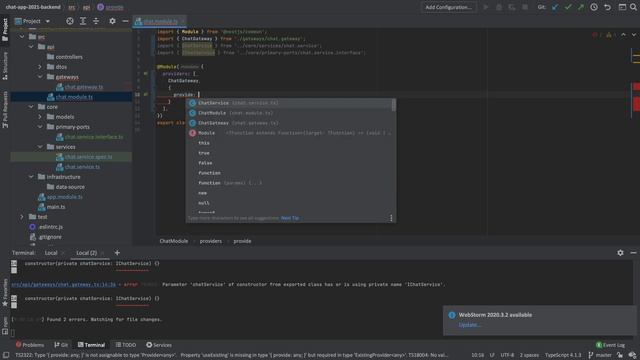Expand the dtos folder
Viewport: 640px width, 360px height.
[40, 67]
